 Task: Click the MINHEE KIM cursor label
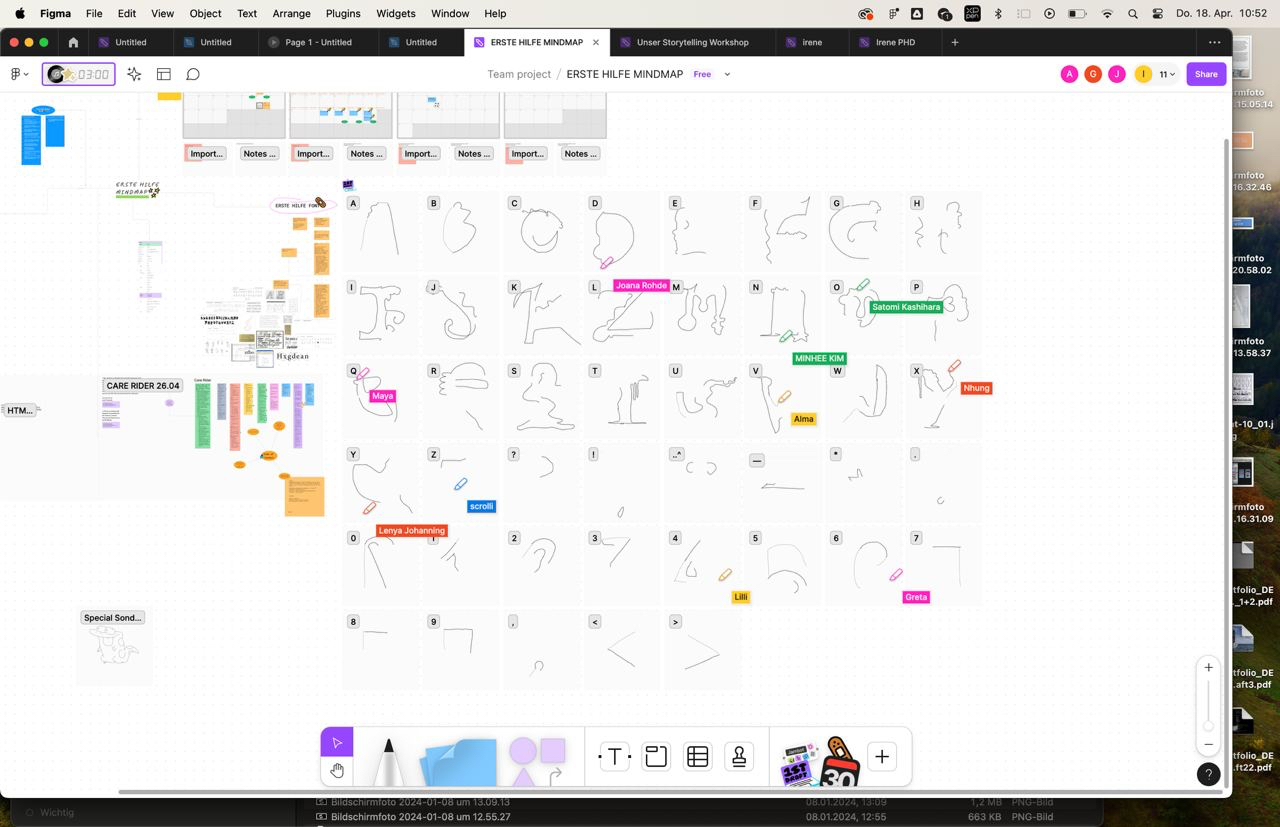coord(819,358)
